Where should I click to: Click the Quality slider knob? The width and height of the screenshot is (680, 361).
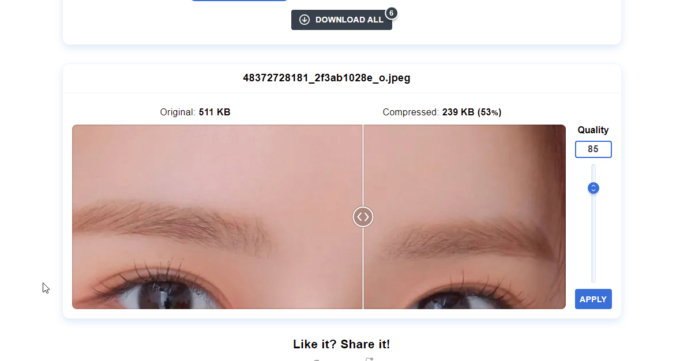coord(593,188)
